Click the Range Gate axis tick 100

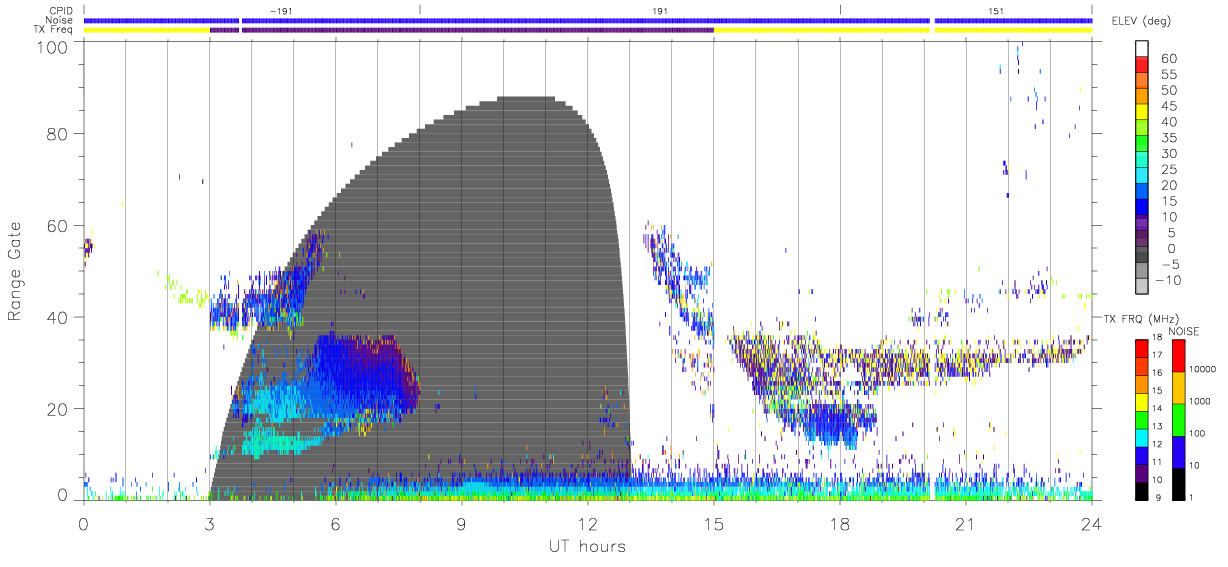coord(54,47)
